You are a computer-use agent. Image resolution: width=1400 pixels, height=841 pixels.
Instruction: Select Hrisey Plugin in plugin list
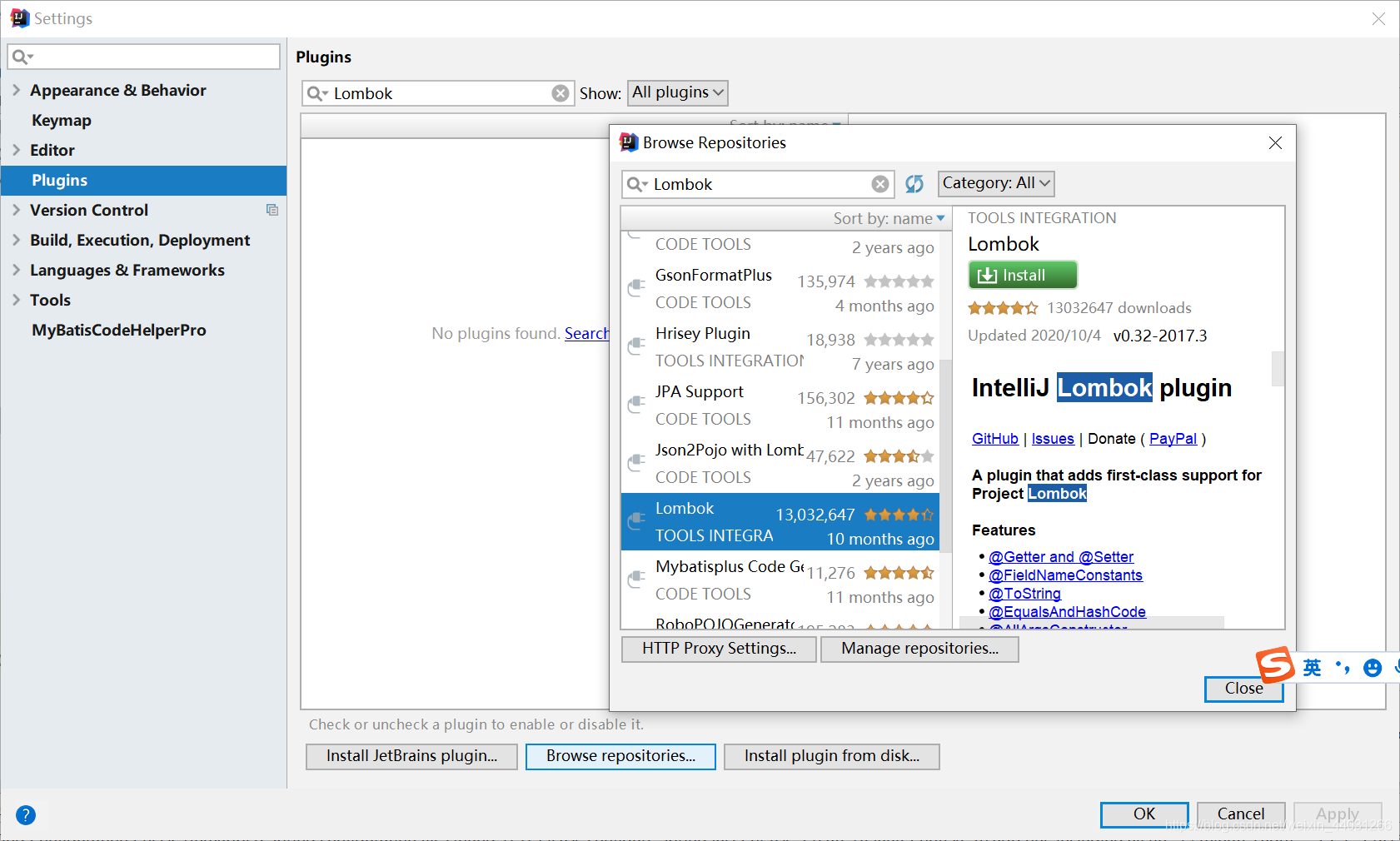tap(780, 347)
